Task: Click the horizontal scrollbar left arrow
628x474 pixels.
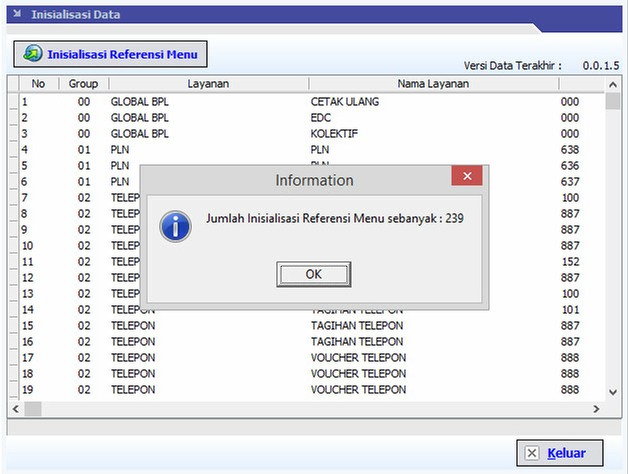Action: coord(15,409)
